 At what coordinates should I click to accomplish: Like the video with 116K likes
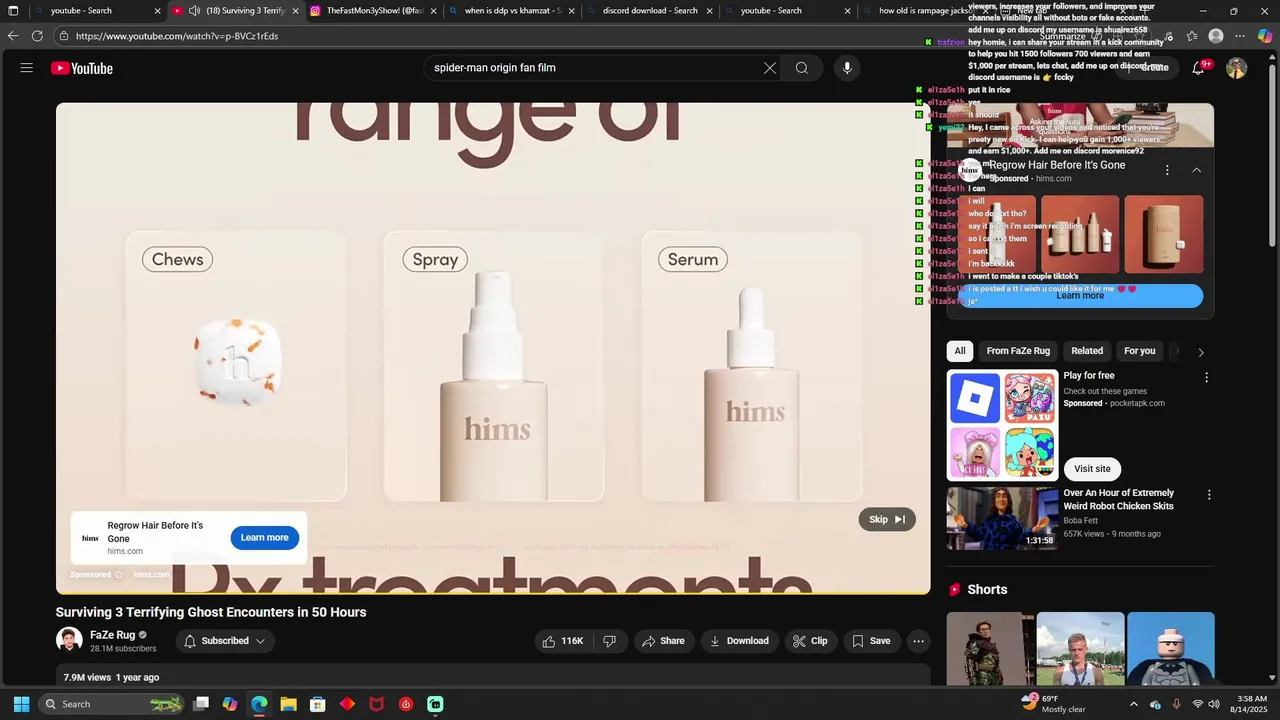563,641
